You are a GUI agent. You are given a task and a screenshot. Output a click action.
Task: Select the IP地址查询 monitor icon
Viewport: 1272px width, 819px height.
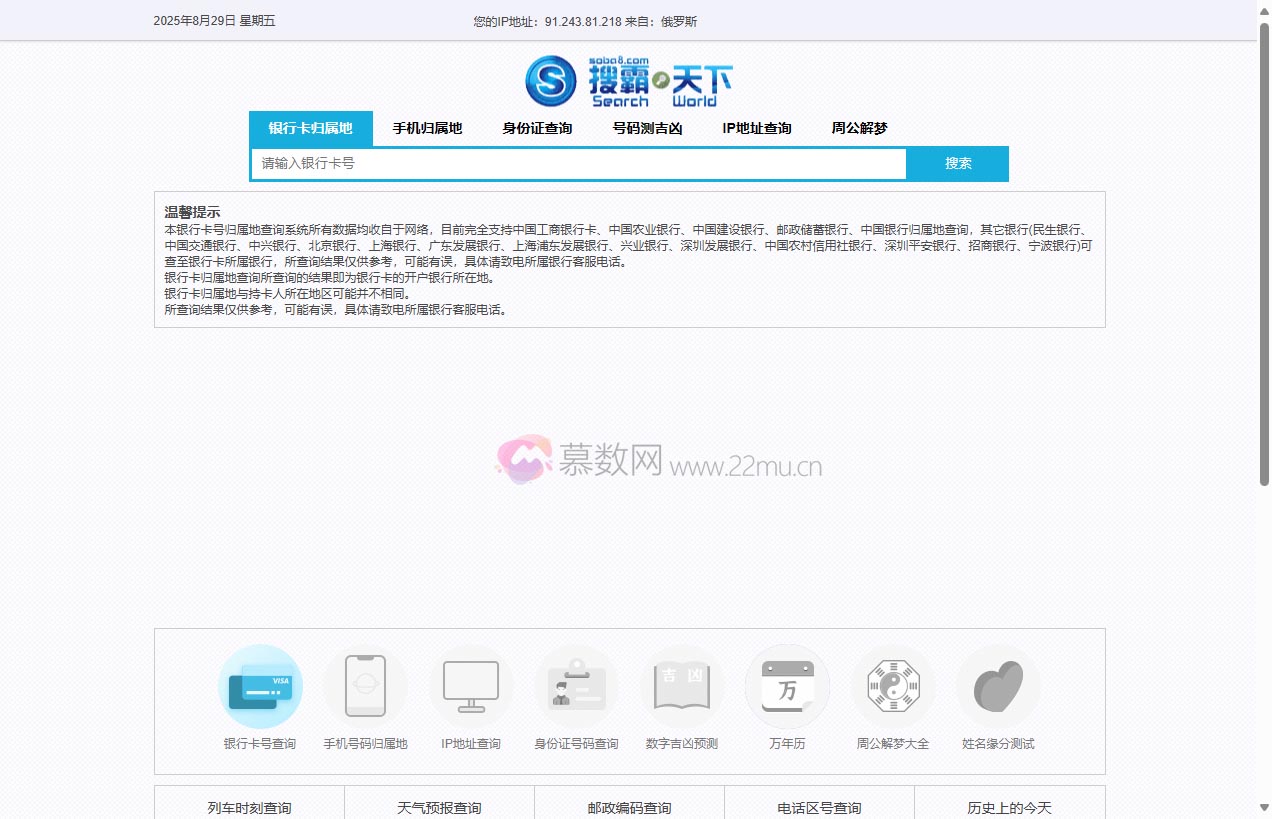(471, 687)
